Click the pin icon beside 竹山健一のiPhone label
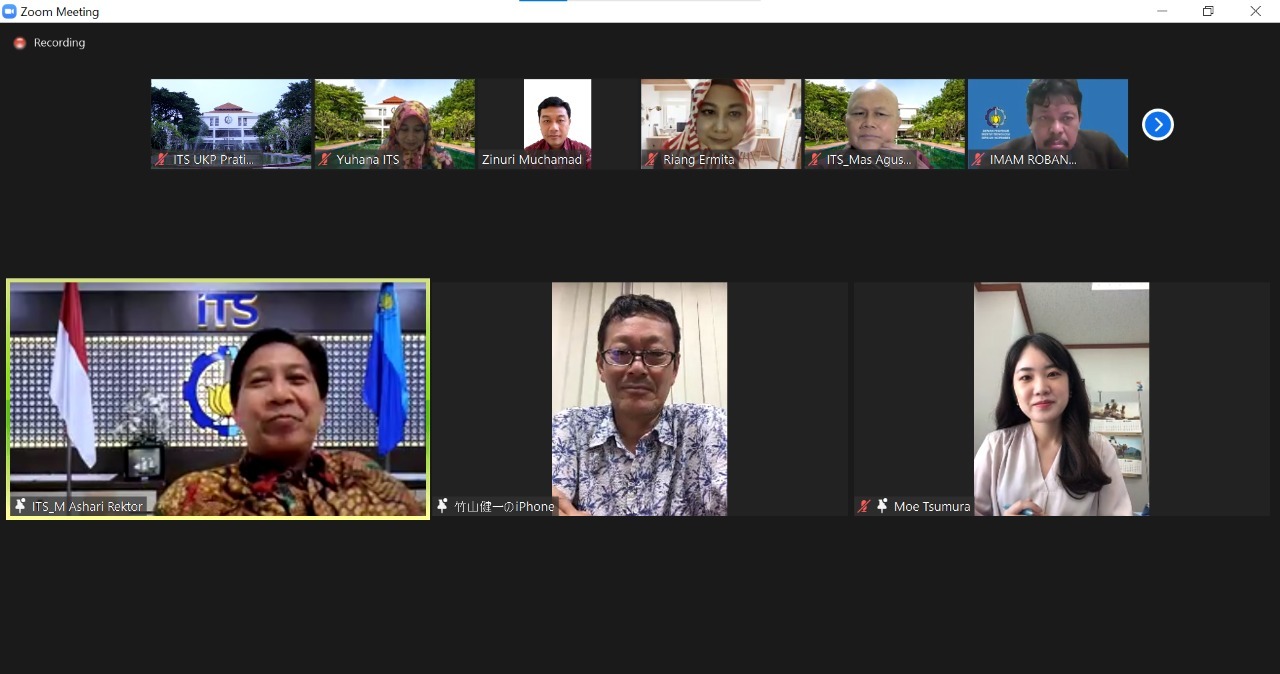The width and height of the screenshot is (1280, 674). (x=443, y=506)
